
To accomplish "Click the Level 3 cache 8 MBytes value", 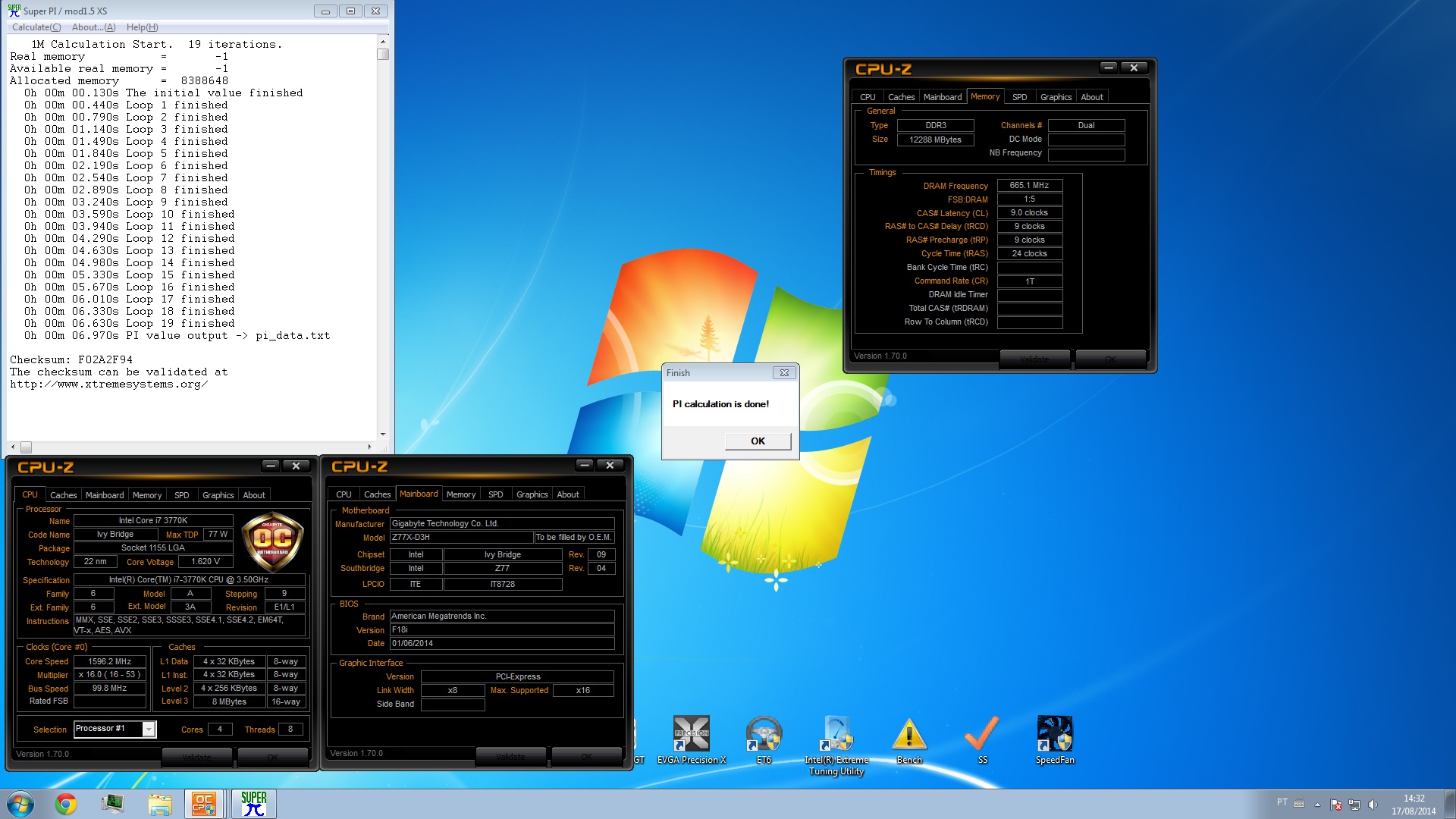I will [x=229, y=701].
